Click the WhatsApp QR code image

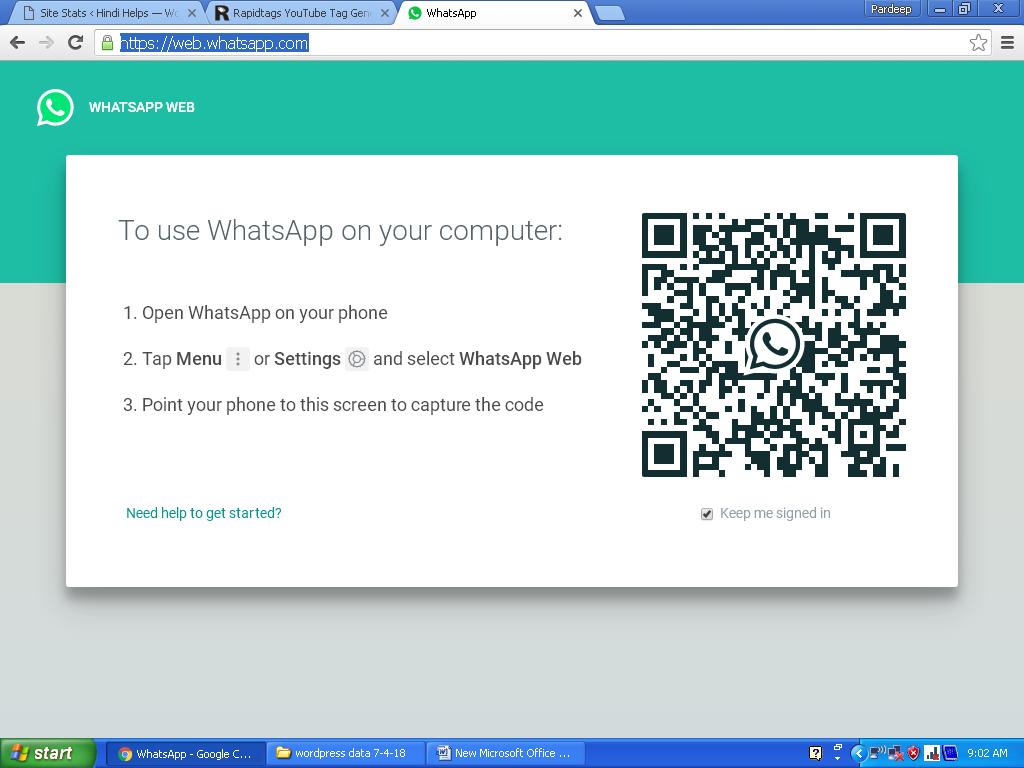pos(773,345)
